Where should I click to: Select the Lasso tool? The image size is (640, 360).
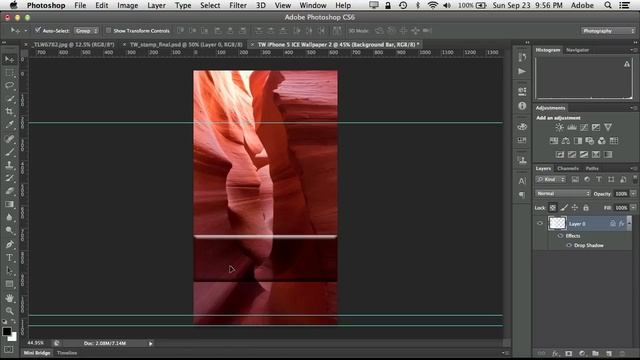point(9,86)
